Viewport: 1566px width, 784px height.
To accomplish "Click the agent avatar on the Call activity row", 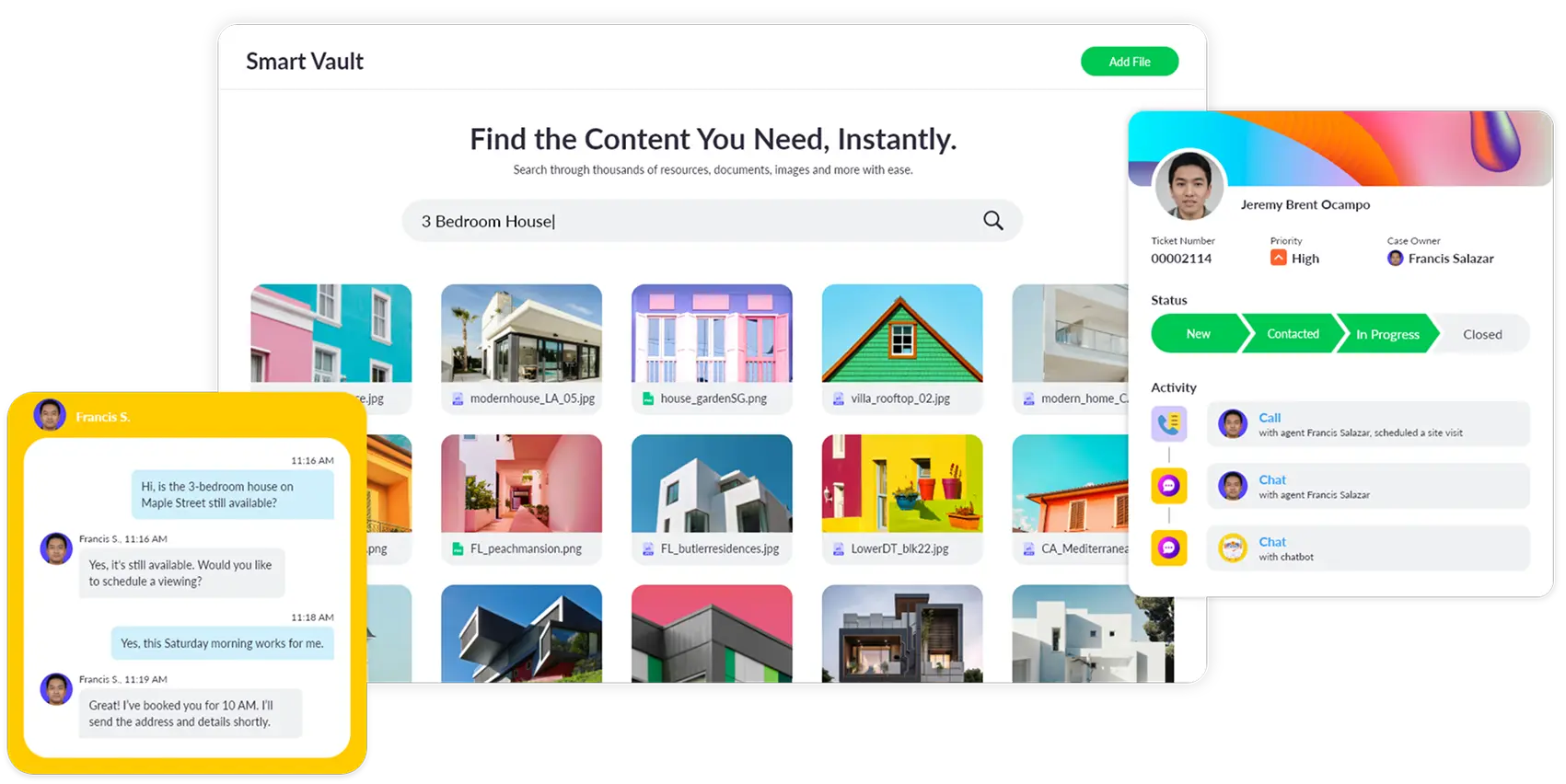I will [1233, 424].
